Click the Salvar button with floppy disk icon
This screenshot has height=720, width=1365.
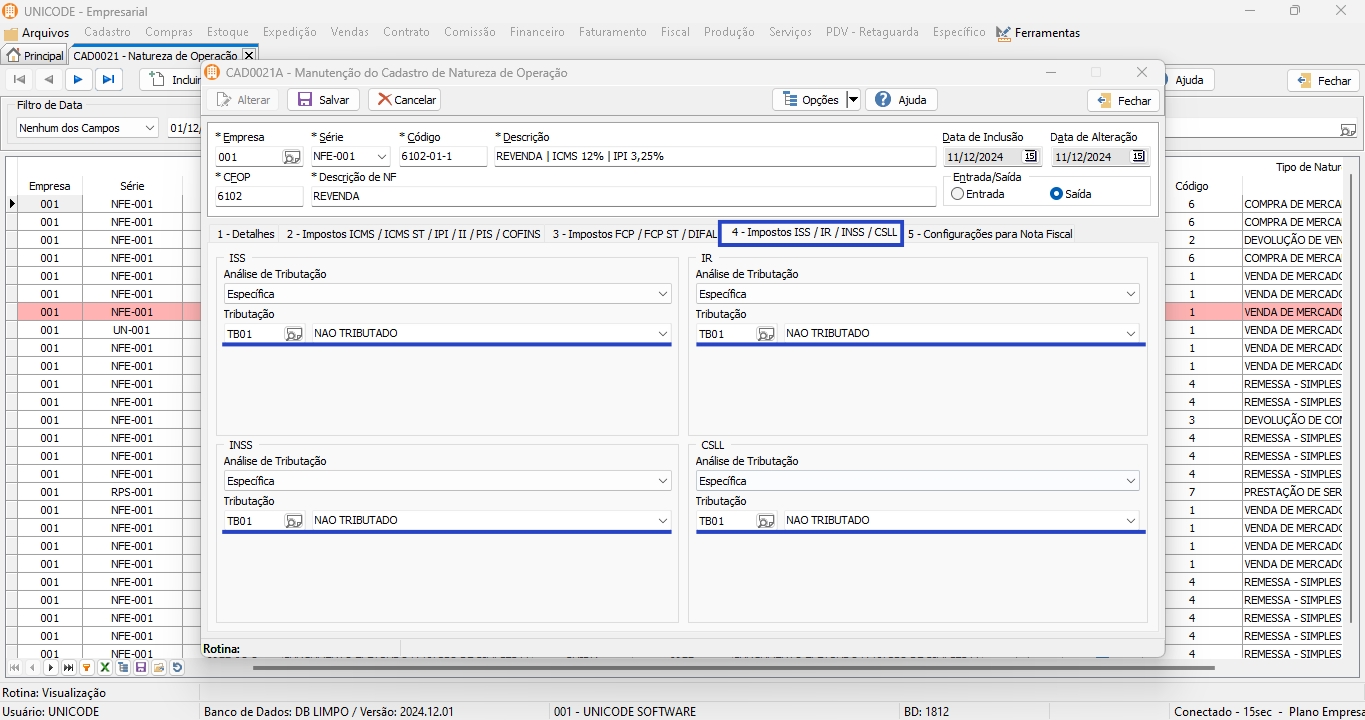tap(324, 100)
